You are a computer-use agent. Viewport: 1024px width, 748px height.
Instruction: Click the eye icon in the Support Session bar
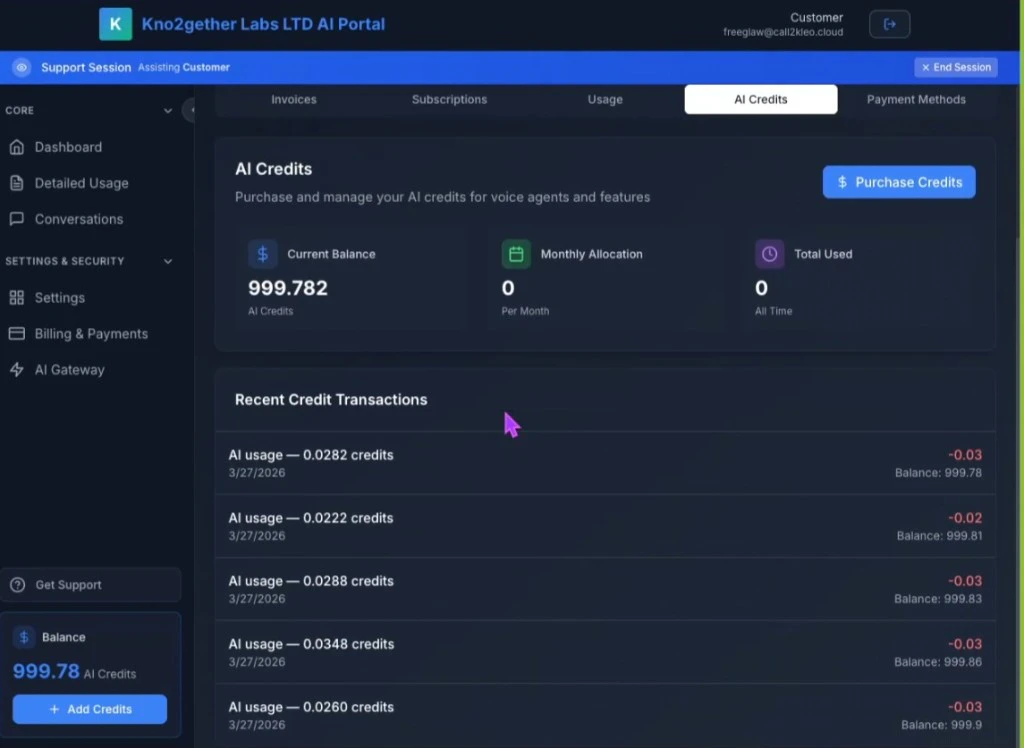pos(21,67)
